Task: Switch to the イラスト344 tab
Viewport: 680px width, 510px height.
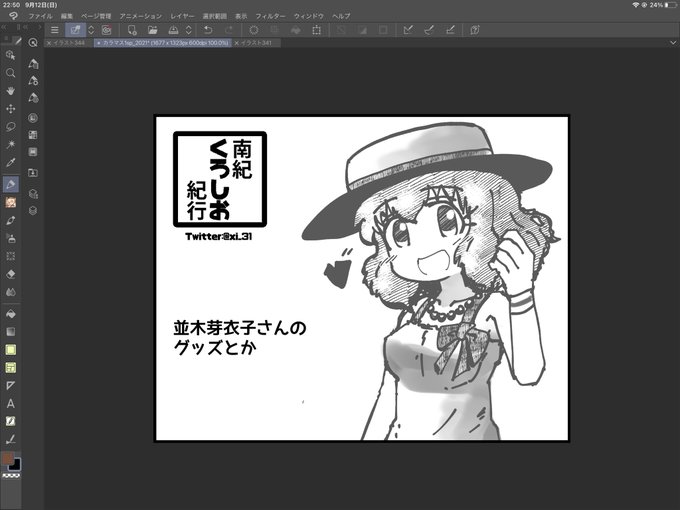Action: coord(69,43)
